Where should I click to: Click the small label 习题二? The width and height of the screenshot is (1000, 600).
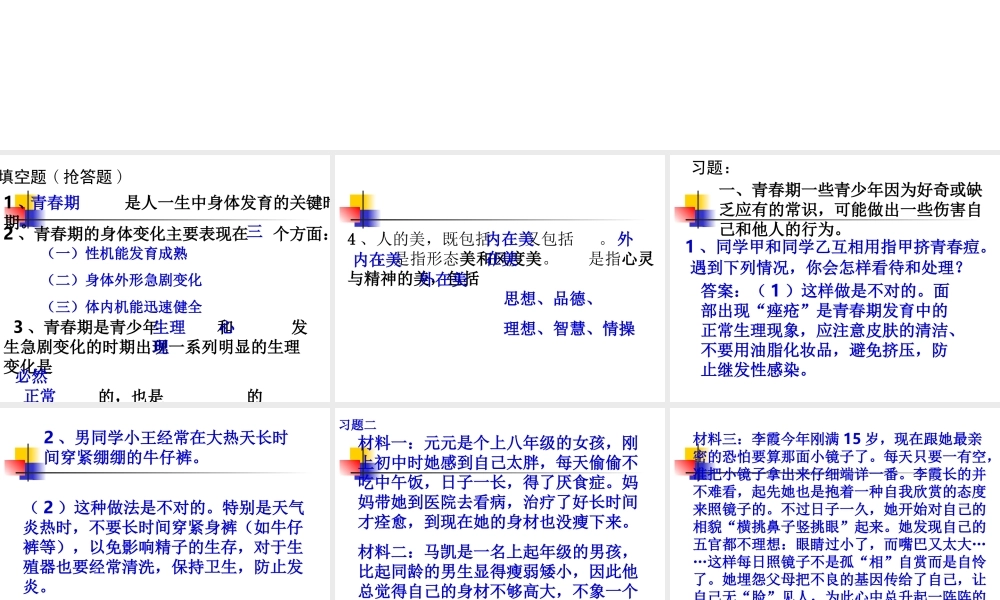point(358,425)
